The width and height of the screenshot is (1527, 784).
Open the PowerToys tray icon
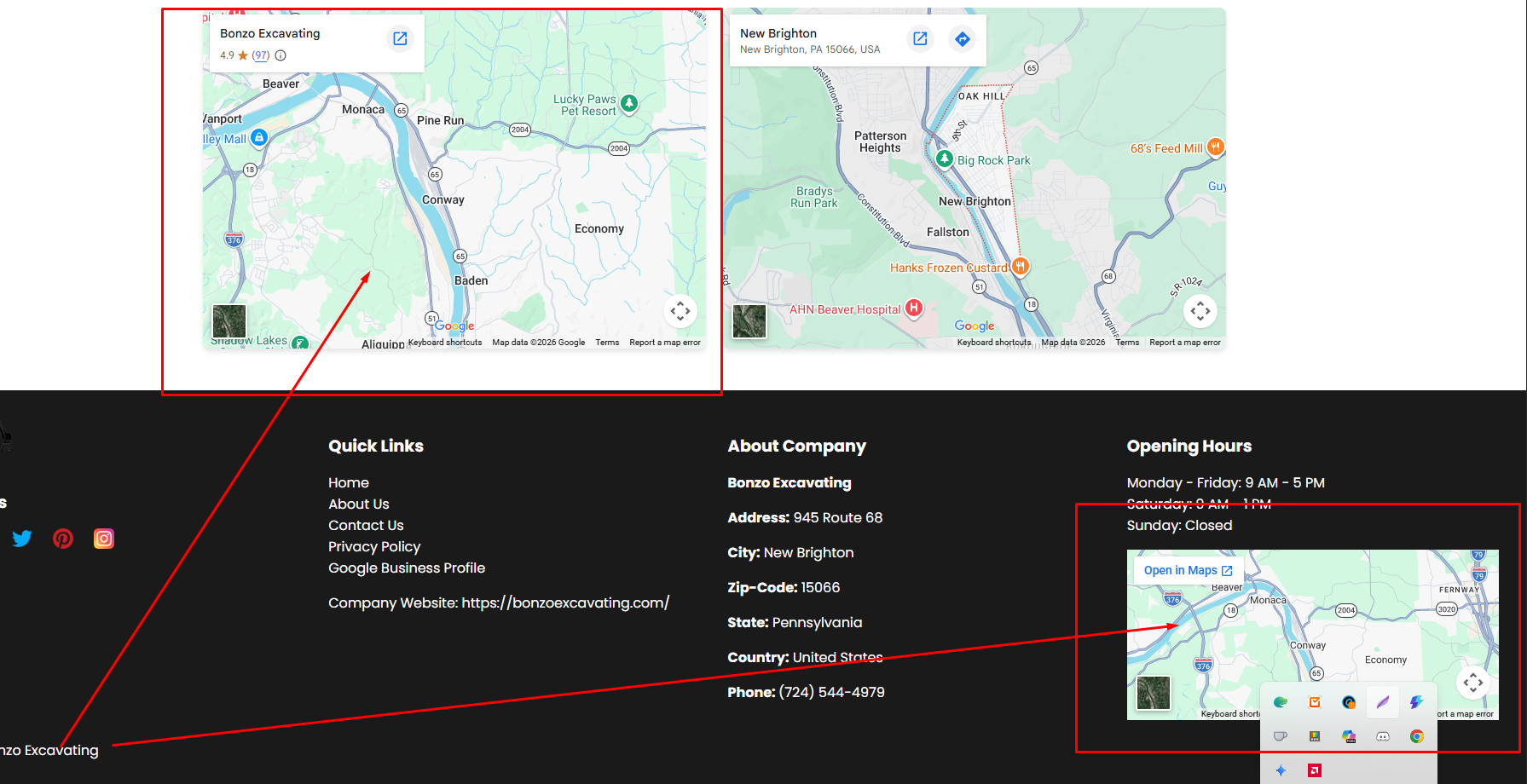(1315, 736)
